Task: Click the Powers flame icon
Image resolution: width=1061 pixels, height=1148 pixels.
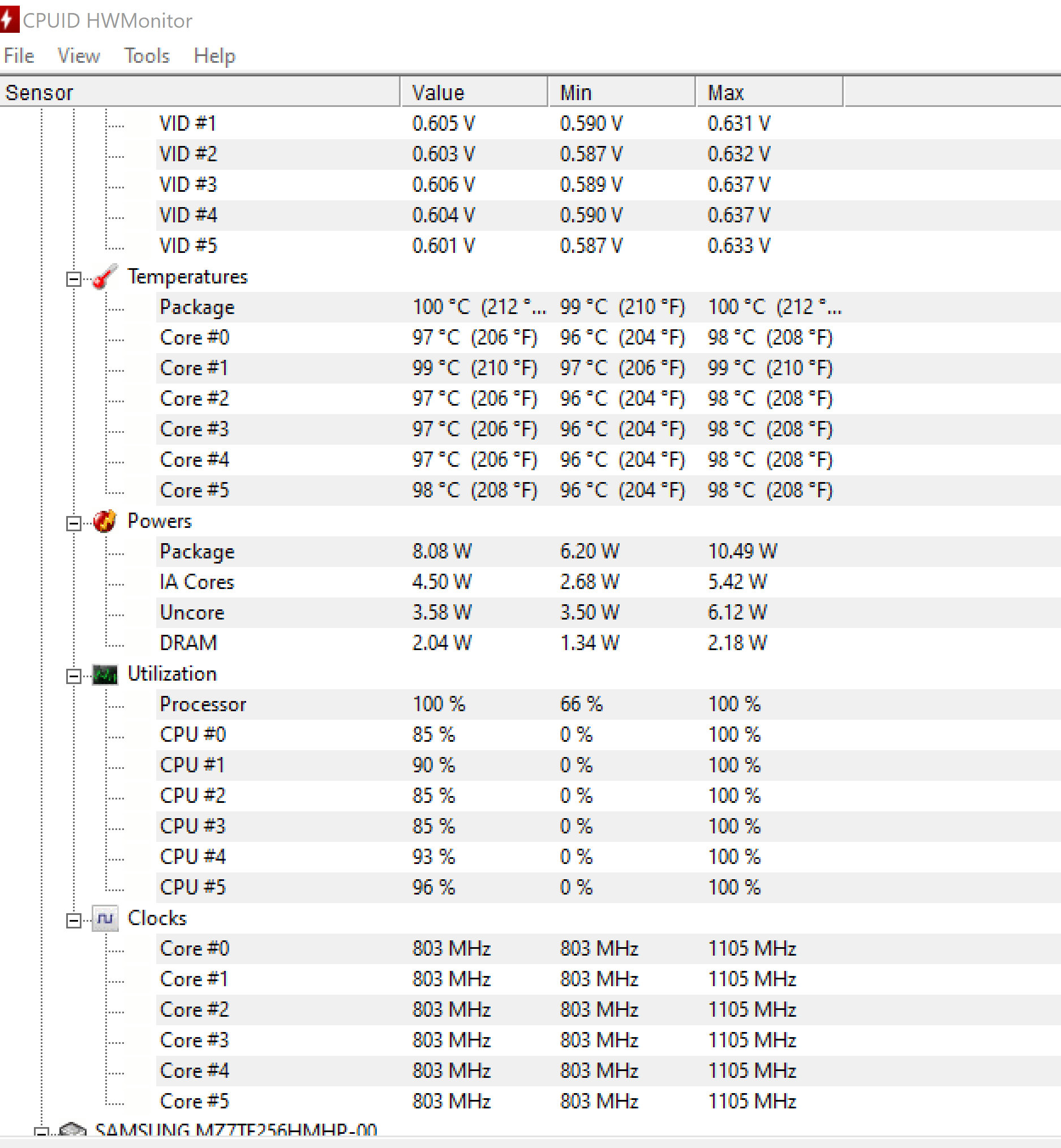Action: click(105, 521)
